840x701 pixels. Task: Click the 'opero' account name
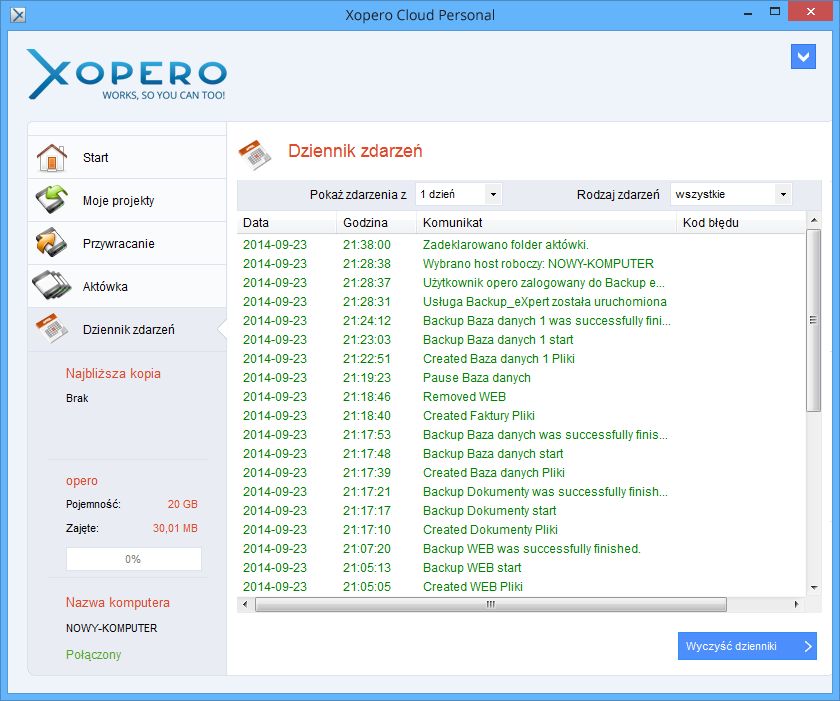82,481
